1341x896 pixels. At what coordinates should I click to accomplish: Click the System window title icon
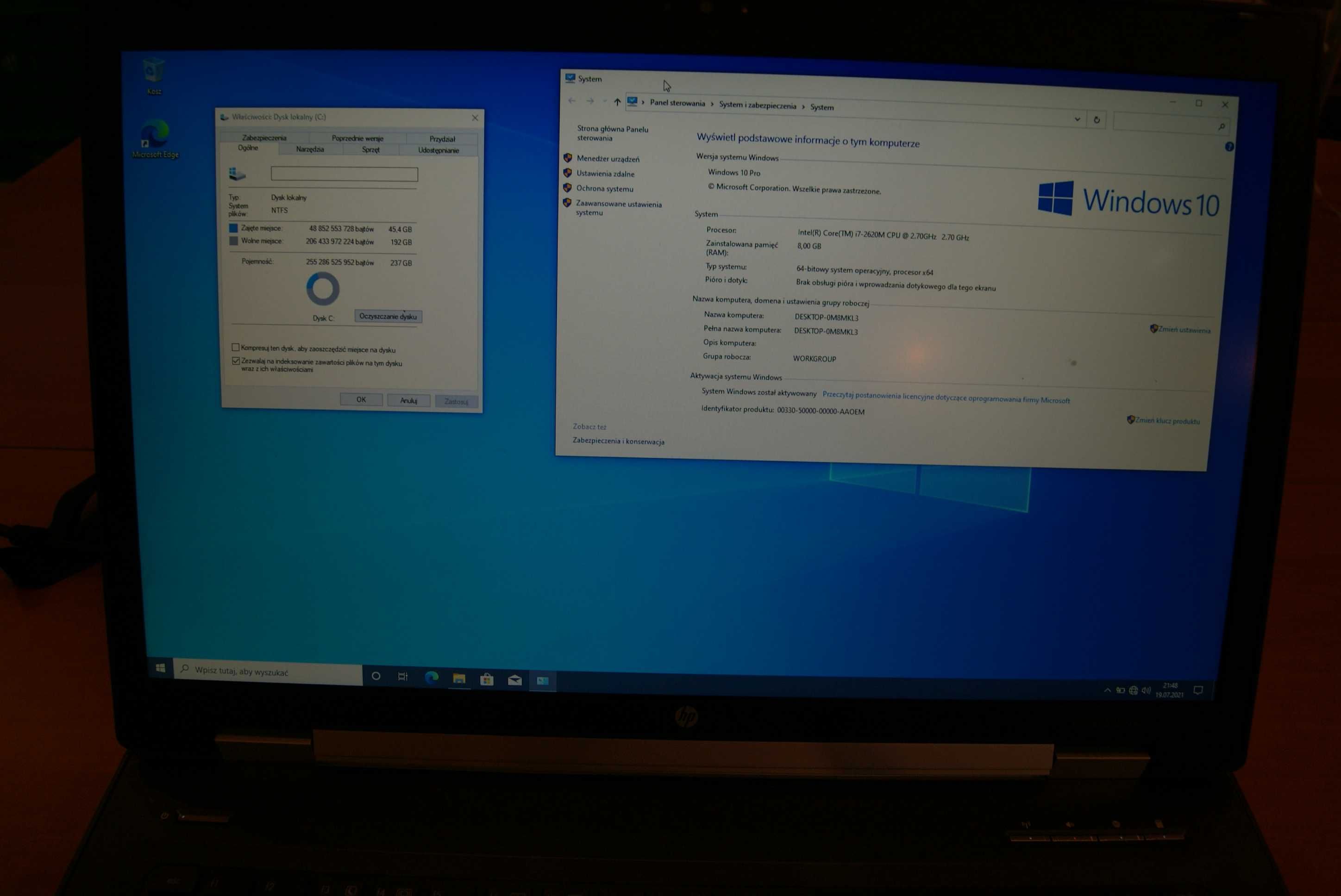tap(570, 78)
